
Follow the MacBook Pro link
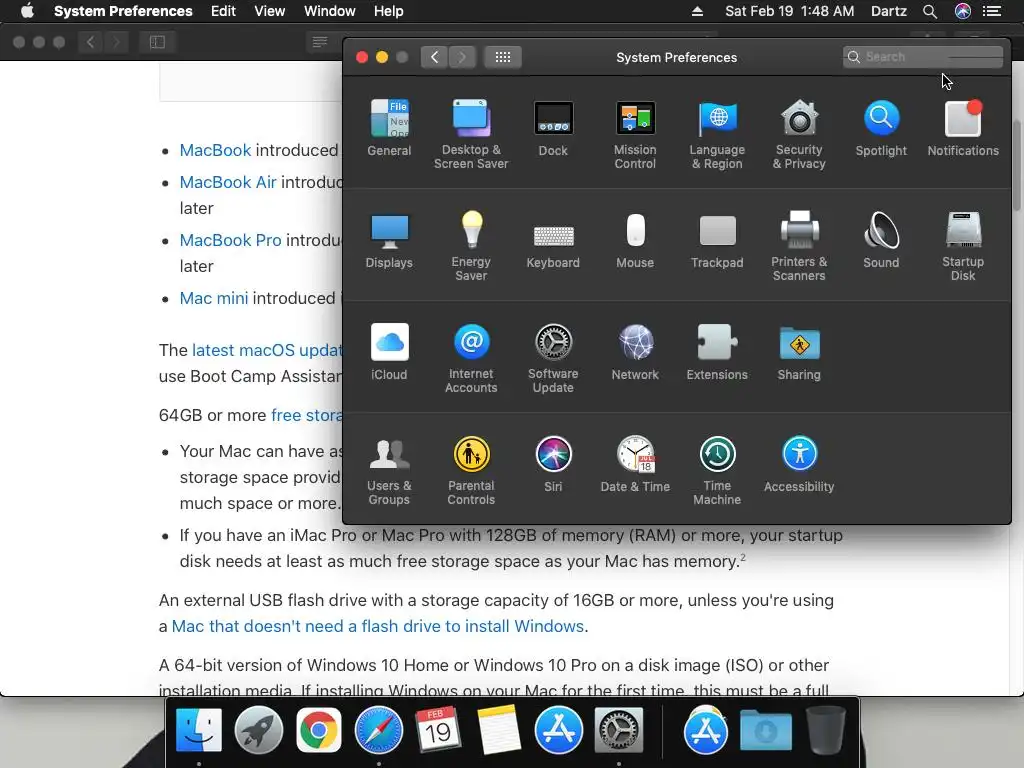pyautogui.click(x=231, y=240)
